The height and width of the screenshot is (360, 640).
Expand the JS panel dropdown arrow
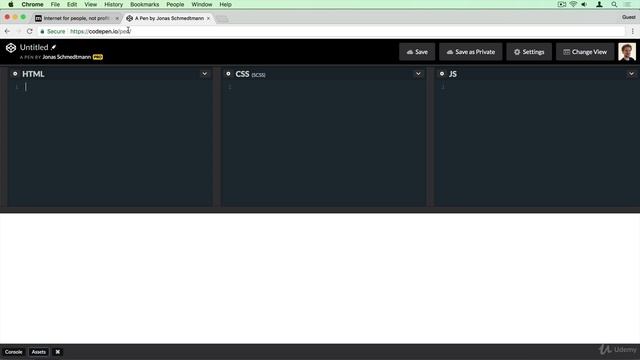pyautogui.click(x=631, y=74)
